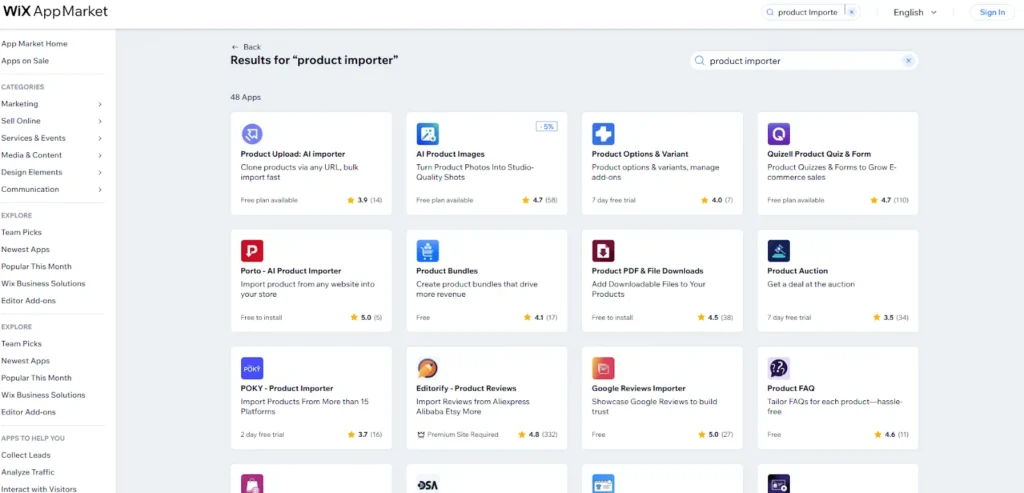
Task: Open Analyze Traffic in sidebar
Action: click(x=28, y=472)
